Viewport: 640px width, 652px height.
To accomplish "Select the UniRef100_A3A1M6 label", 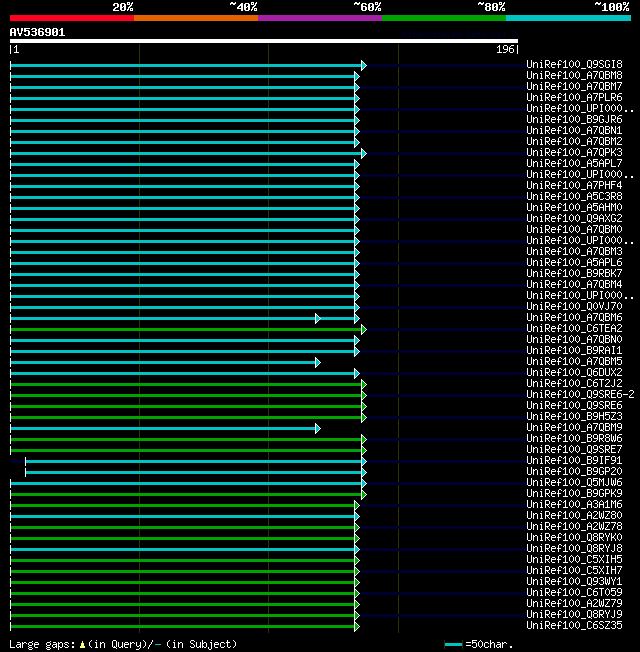I will pyautogui.click(x=574, y=504).
